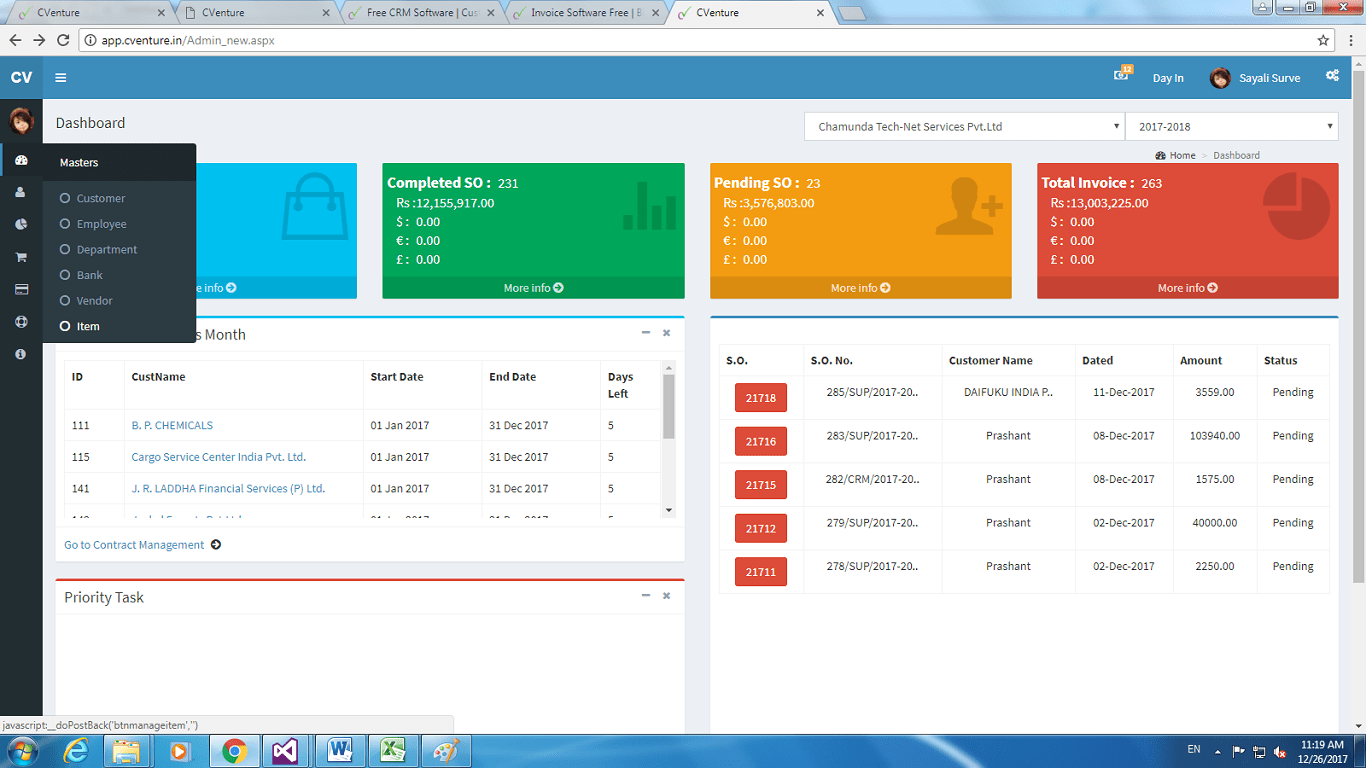Launch Excel from the Windows taskbar

[393, 750]
